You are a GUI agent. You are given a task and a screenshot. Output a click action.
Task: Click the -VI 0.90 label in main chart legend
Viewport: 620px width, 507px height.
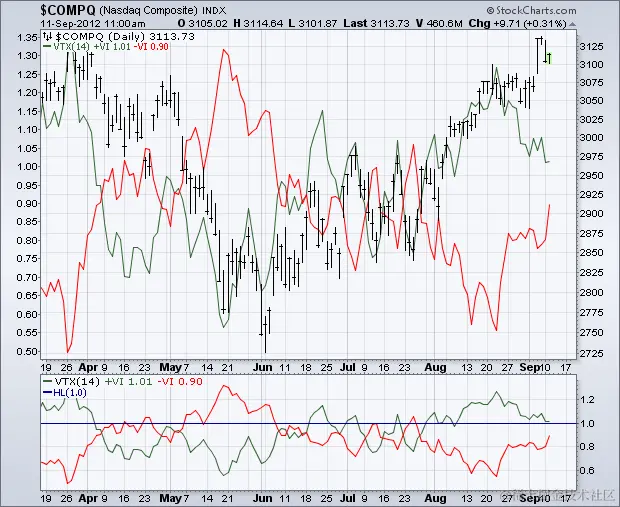pos(151,47)
